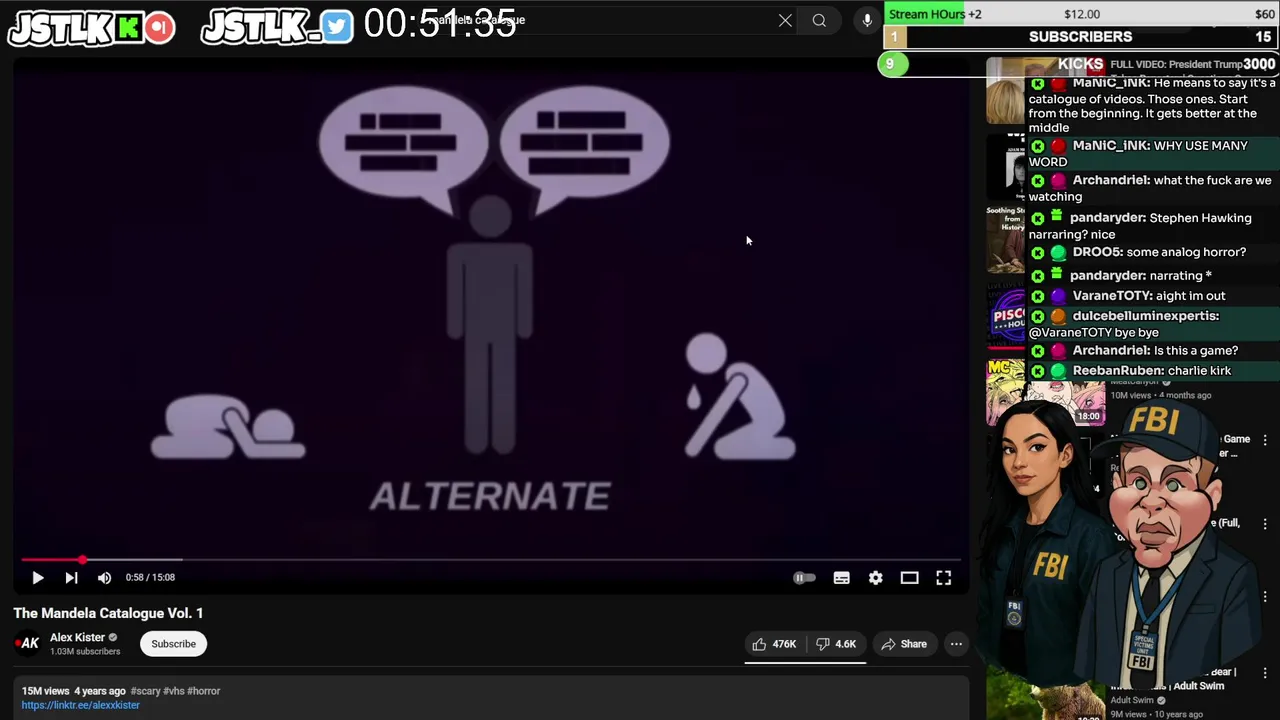This screenshot has width=1280, height=720.
Task: Mute the video volume
Action: tap(104, 578)
